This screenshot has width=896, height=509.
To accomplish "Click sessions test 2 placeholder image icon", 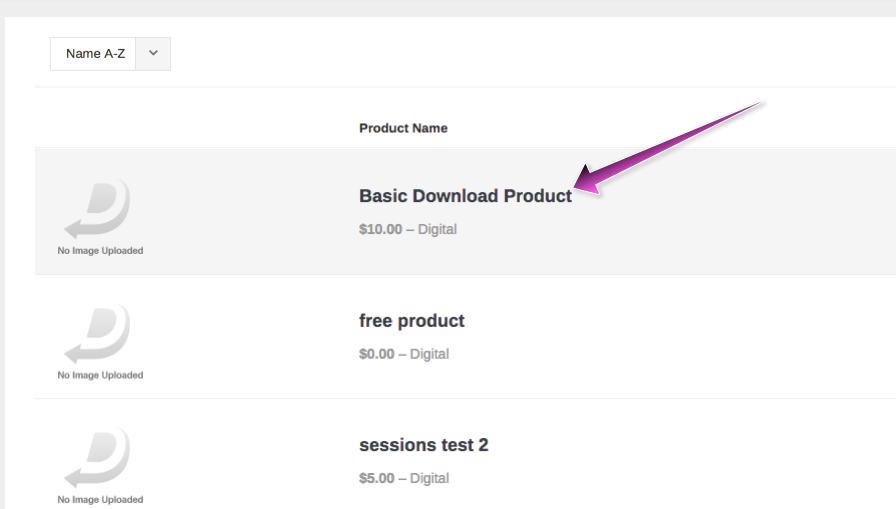I will tap(98, 458).
